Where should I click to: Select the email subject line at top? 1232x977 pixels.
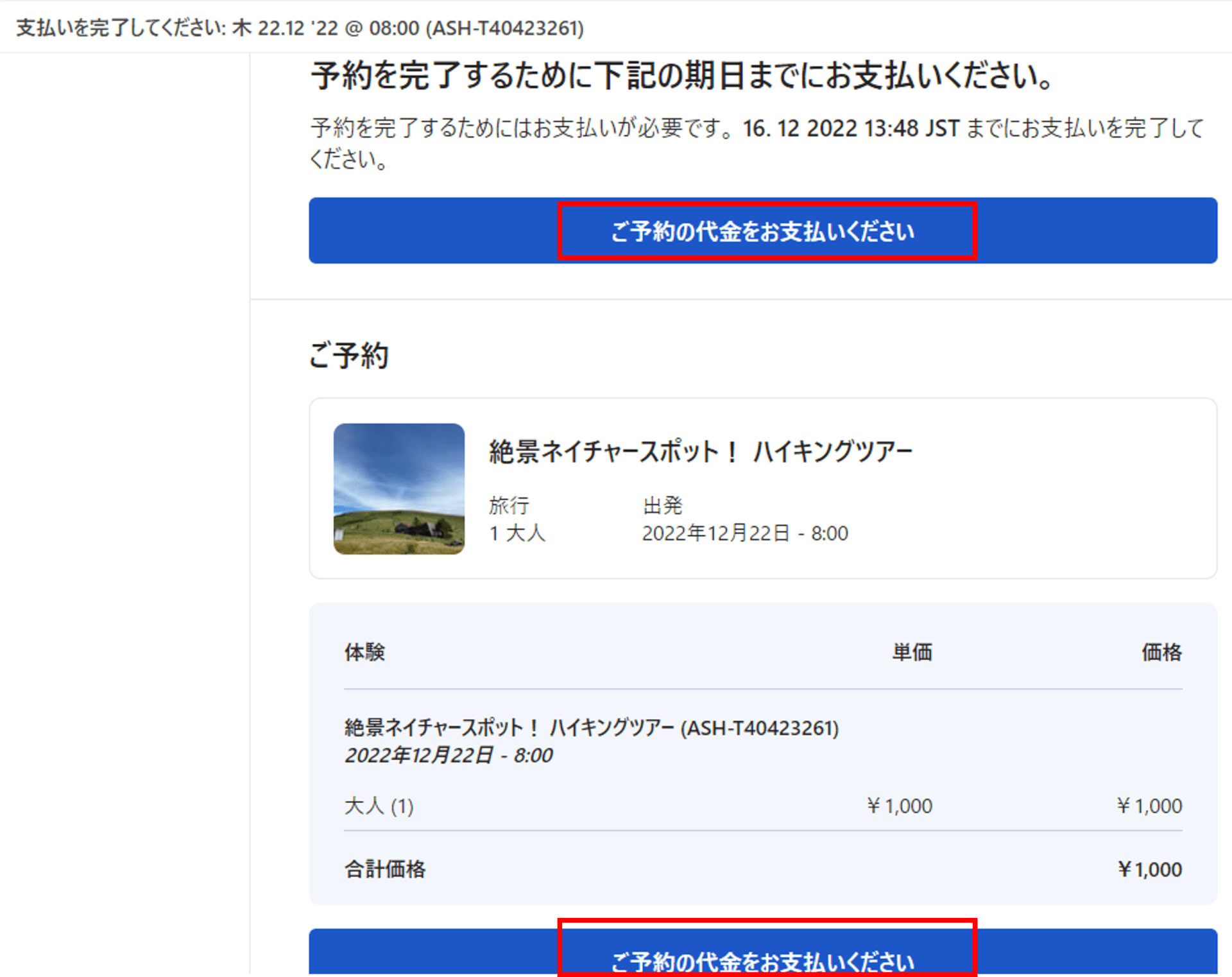(x=300, y=28)
